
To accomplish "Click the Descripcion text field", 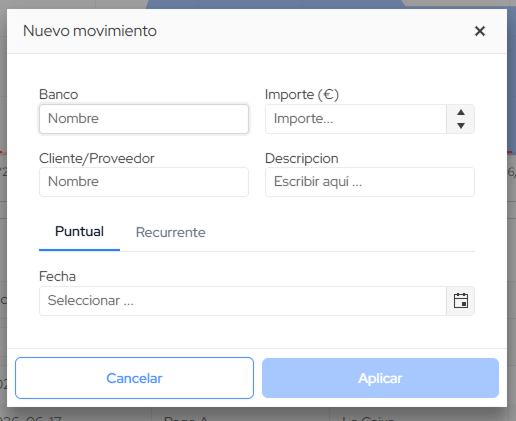I will (x=370, y=182).
